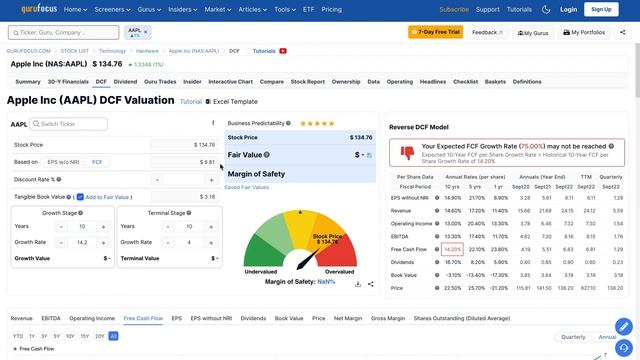Click Revenue row info icon
The image size is (640, 360).
click(x=437, y=211)
